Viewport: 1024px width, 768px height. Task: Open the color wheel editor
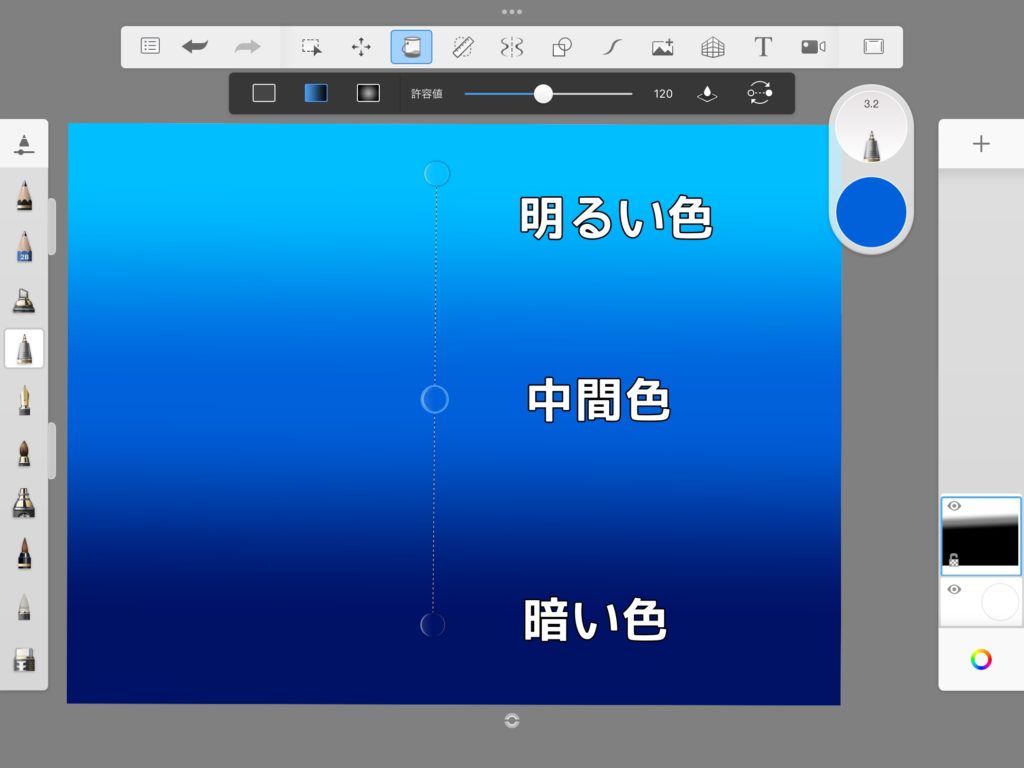click(981, 660)
